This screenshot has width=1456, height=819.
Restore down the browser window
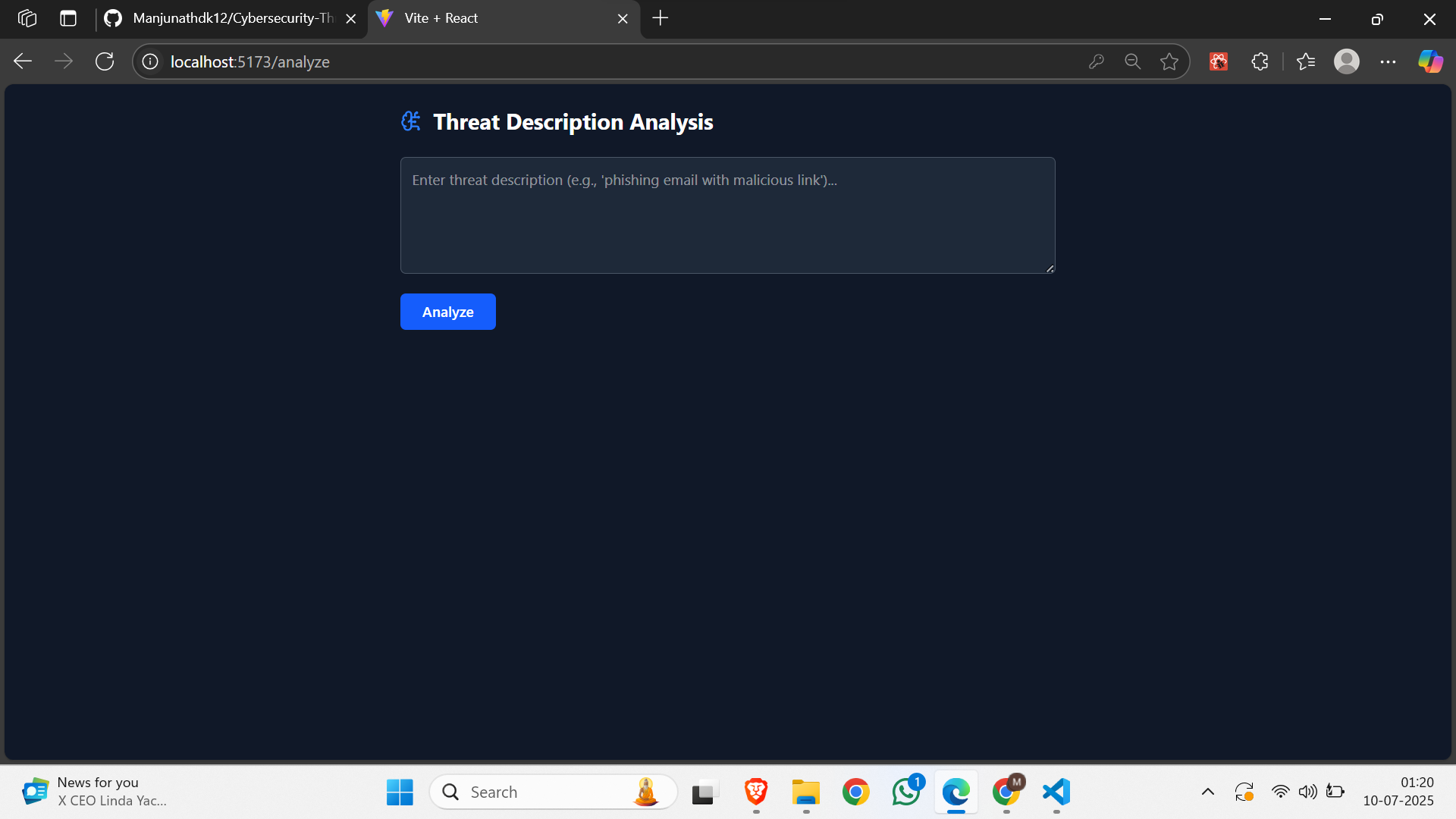[x=1377, y=19]
